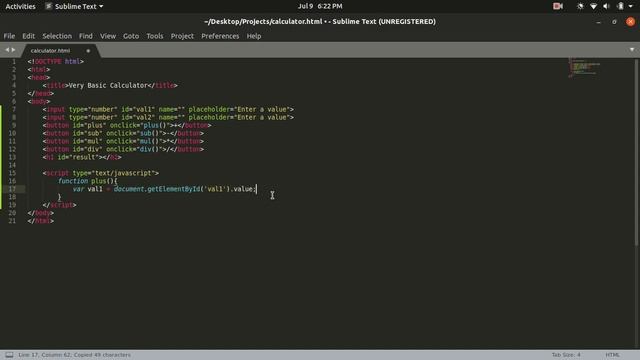This screenshot has height=360, width=640.
Task: Click the closing script tag line 19
Action: tap(59, 205)
